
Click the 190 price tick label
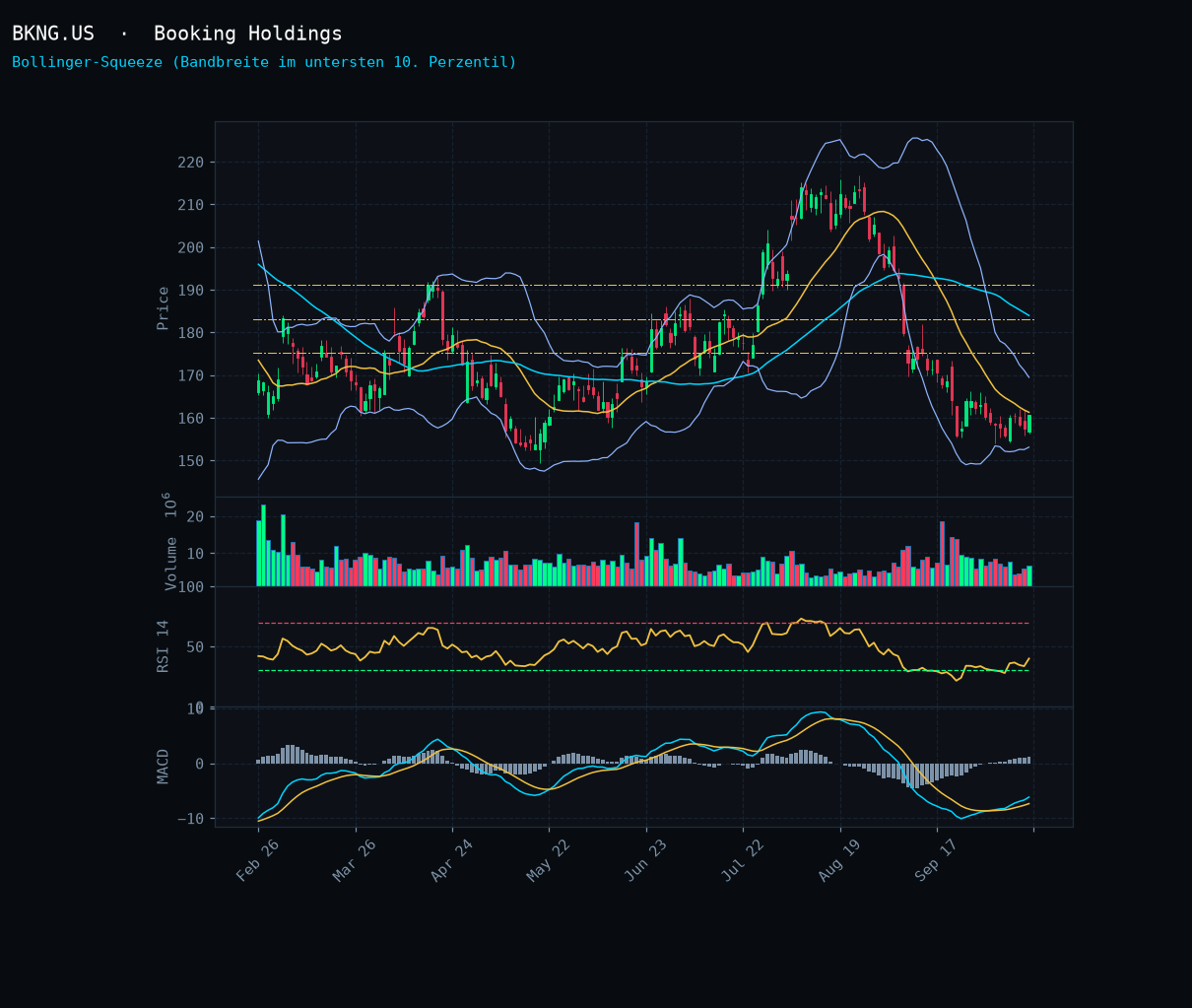(x=190, y=291)
